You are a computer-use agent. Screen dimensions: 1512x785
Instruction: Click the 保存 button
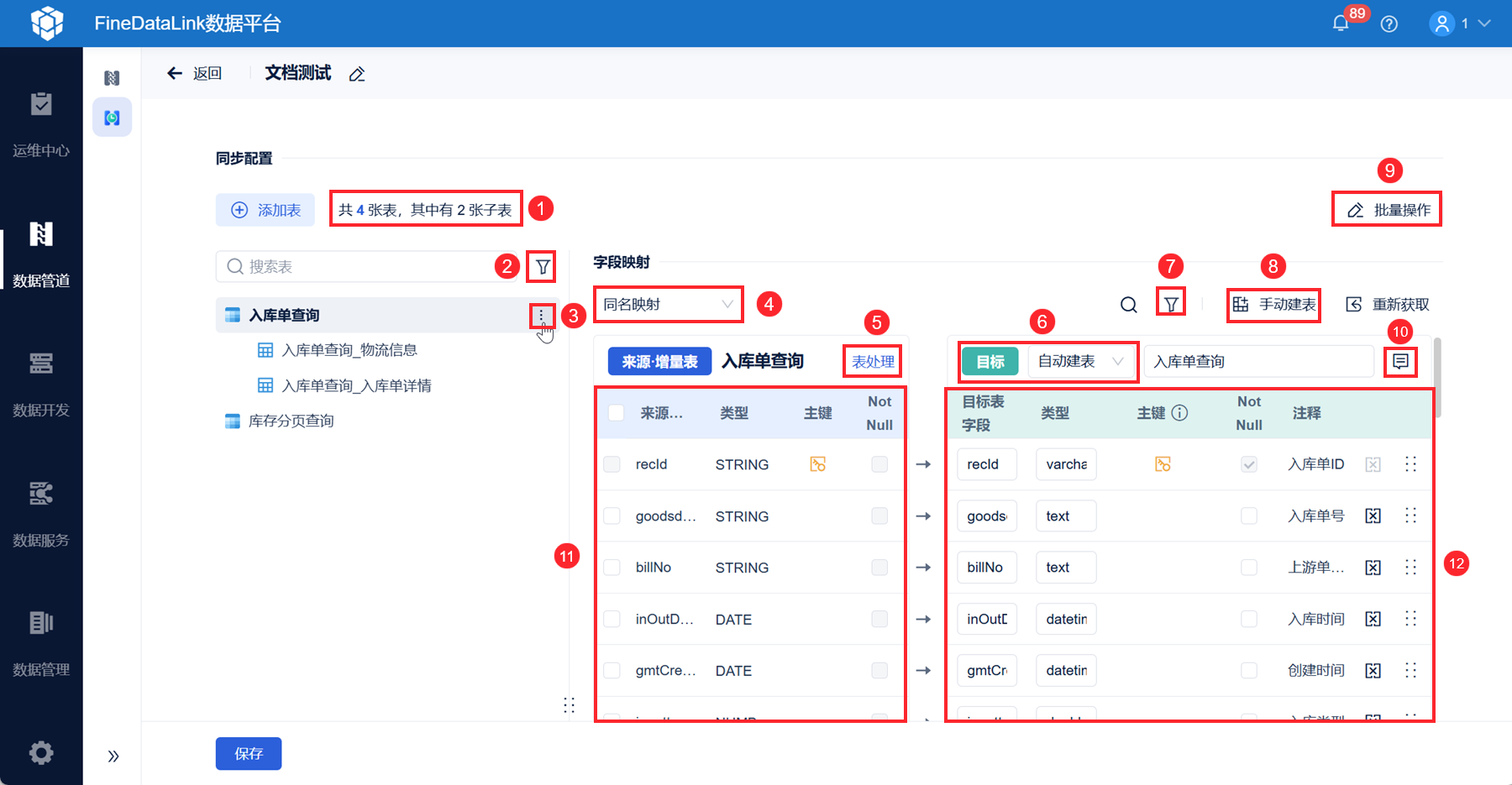[249, 754]
